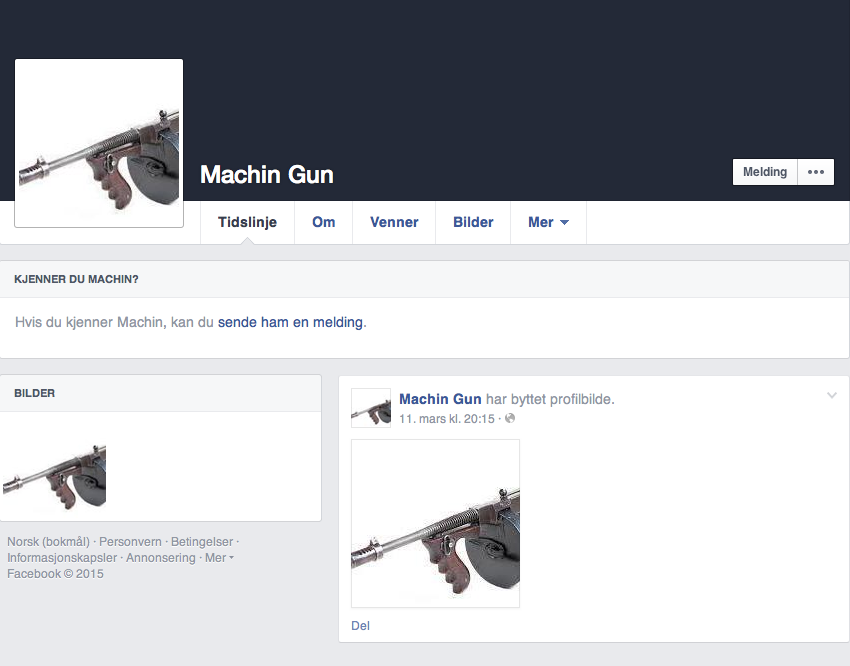
Task: Visit the Informasjonskapsler footer link
Action: tap(62, 558)
